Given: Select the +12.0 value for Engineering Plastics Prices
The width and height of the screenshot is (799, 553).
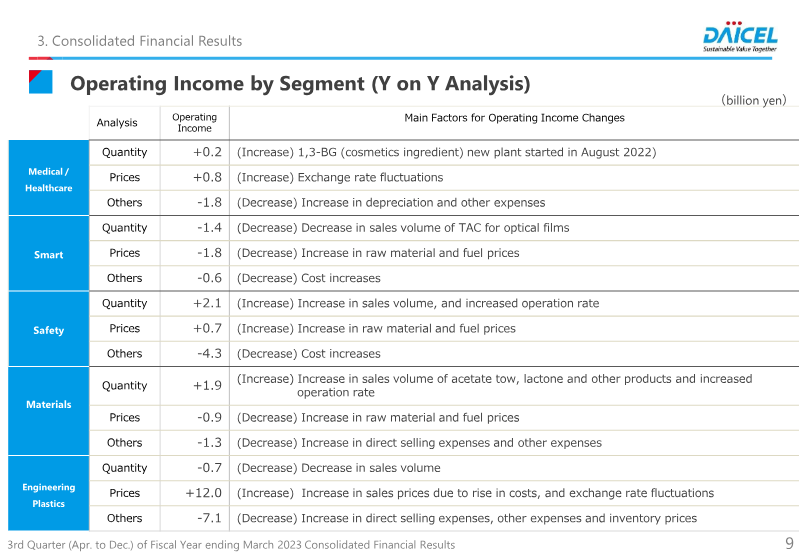Looking at the screenshot, I should coord(204,493).
